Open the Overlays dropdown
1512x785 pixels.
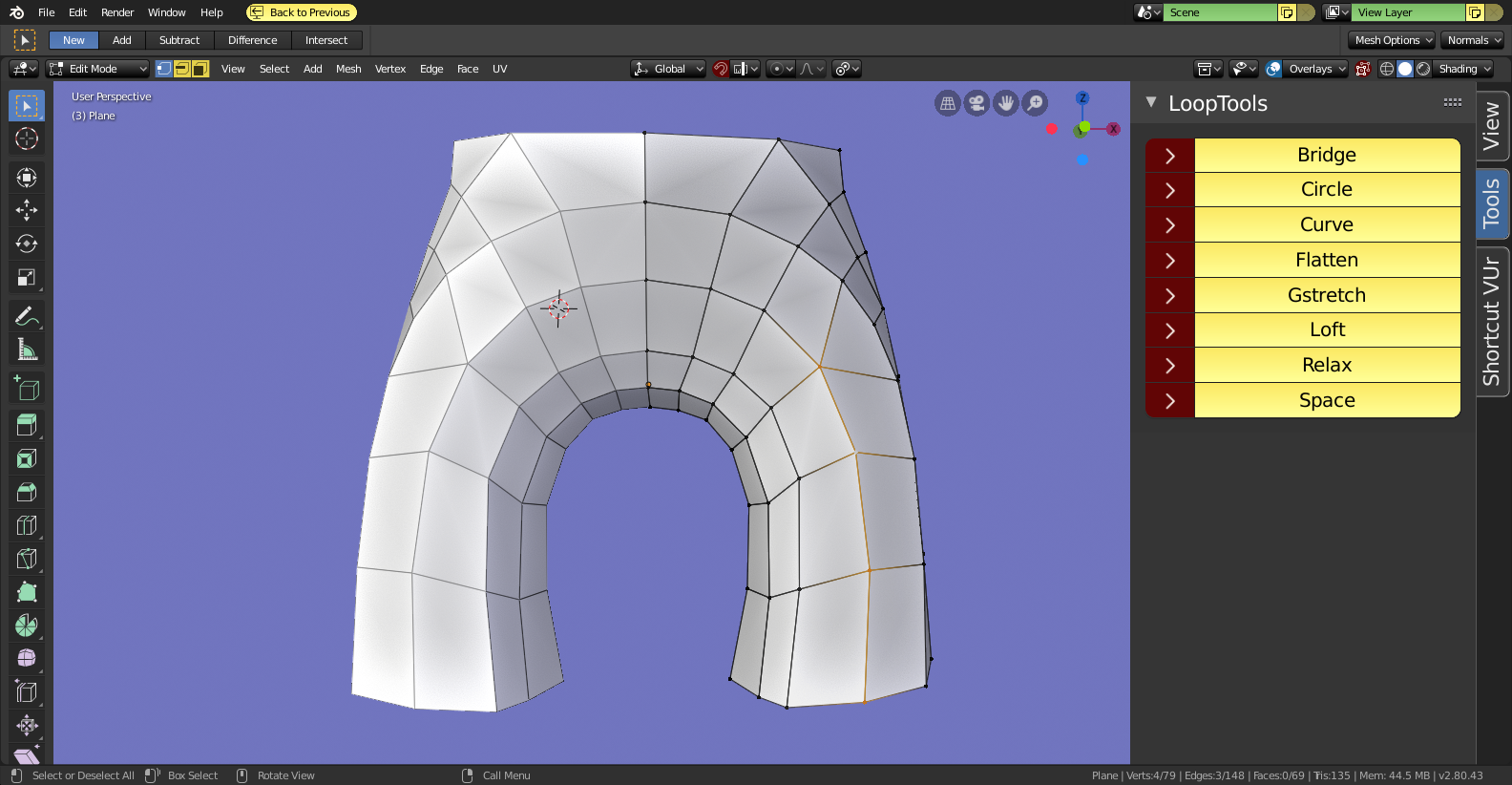click(x=1315, y=69)
